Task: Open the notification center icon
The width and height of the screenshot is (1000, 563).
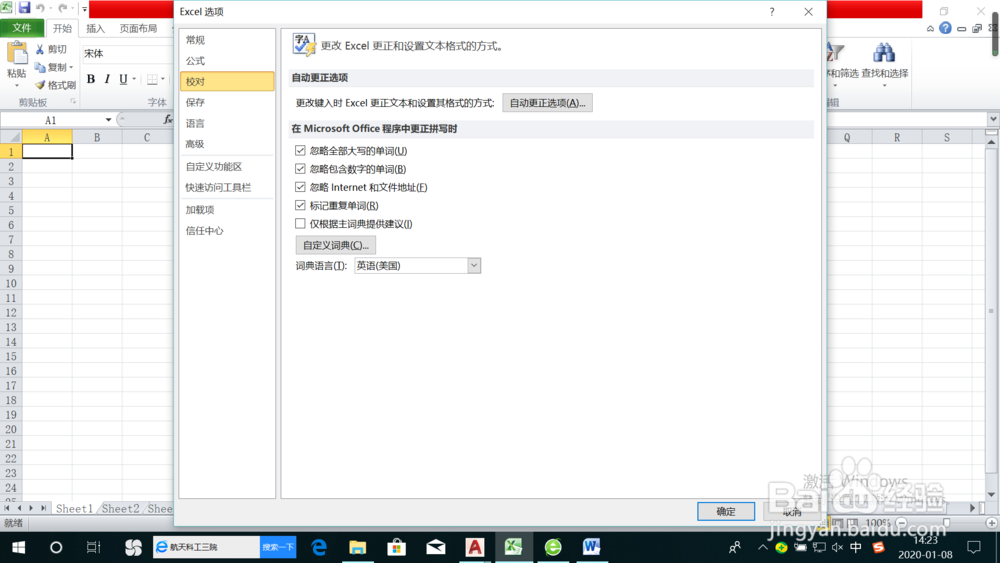Action: point(974,547)
